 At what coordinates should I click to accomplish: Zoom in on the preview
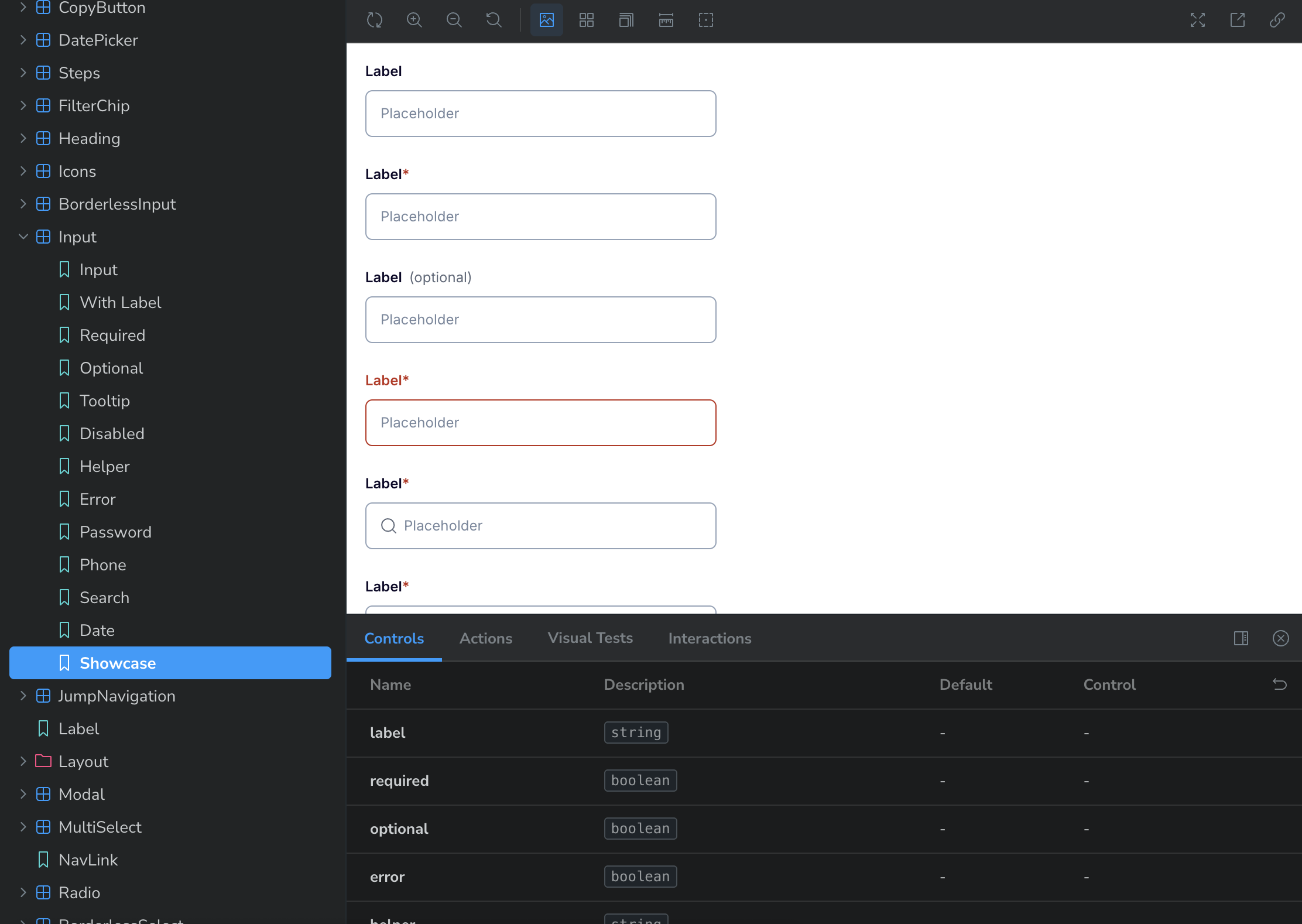click(414, 20)
